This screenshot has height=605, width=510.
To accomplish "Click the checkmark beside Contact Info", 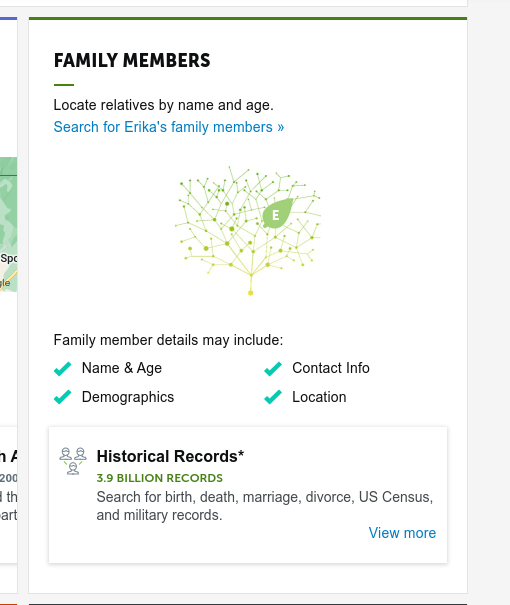I will (x=273, y=368).
